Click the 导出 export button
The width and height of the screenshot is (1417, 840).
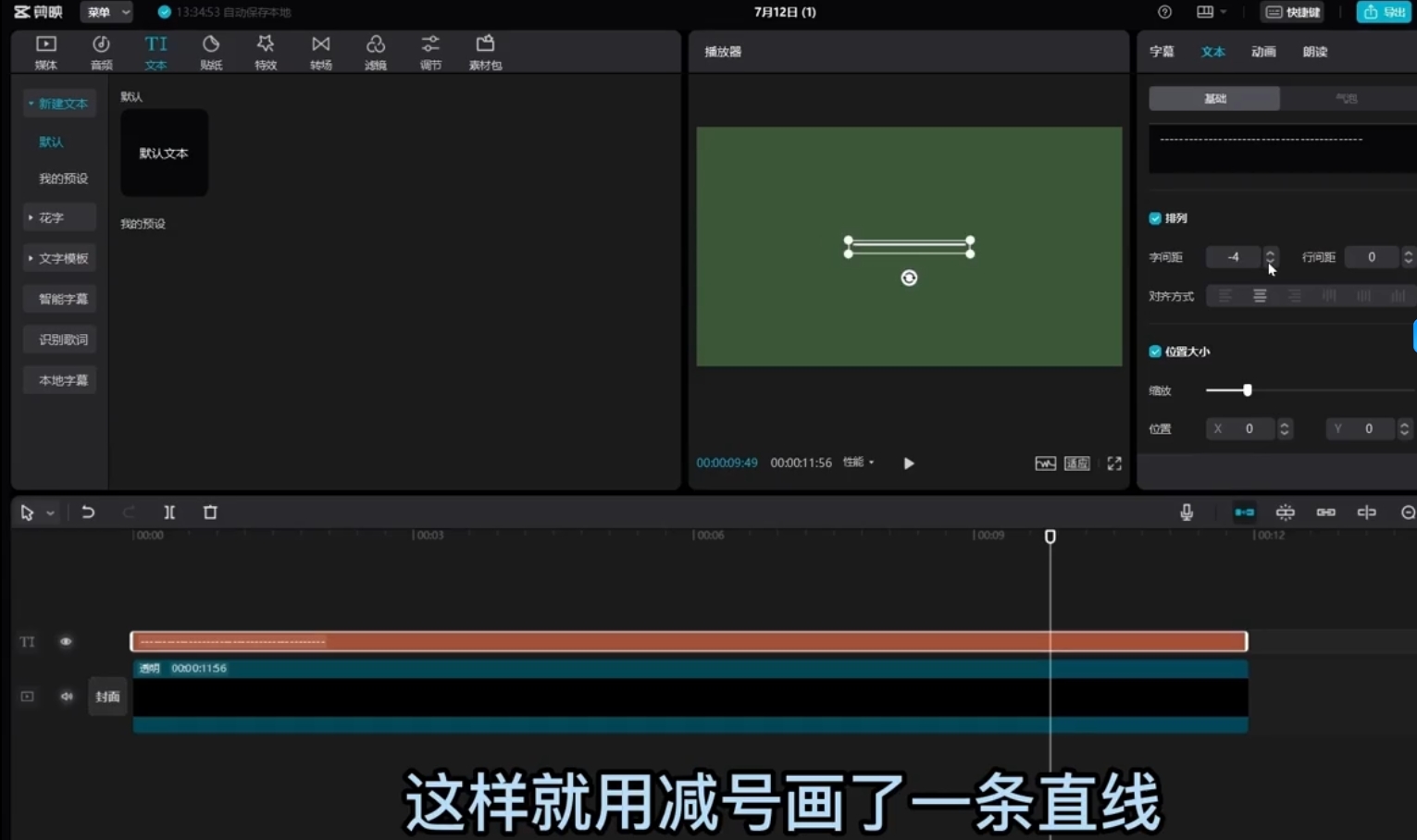click(x=1384, y=12)
